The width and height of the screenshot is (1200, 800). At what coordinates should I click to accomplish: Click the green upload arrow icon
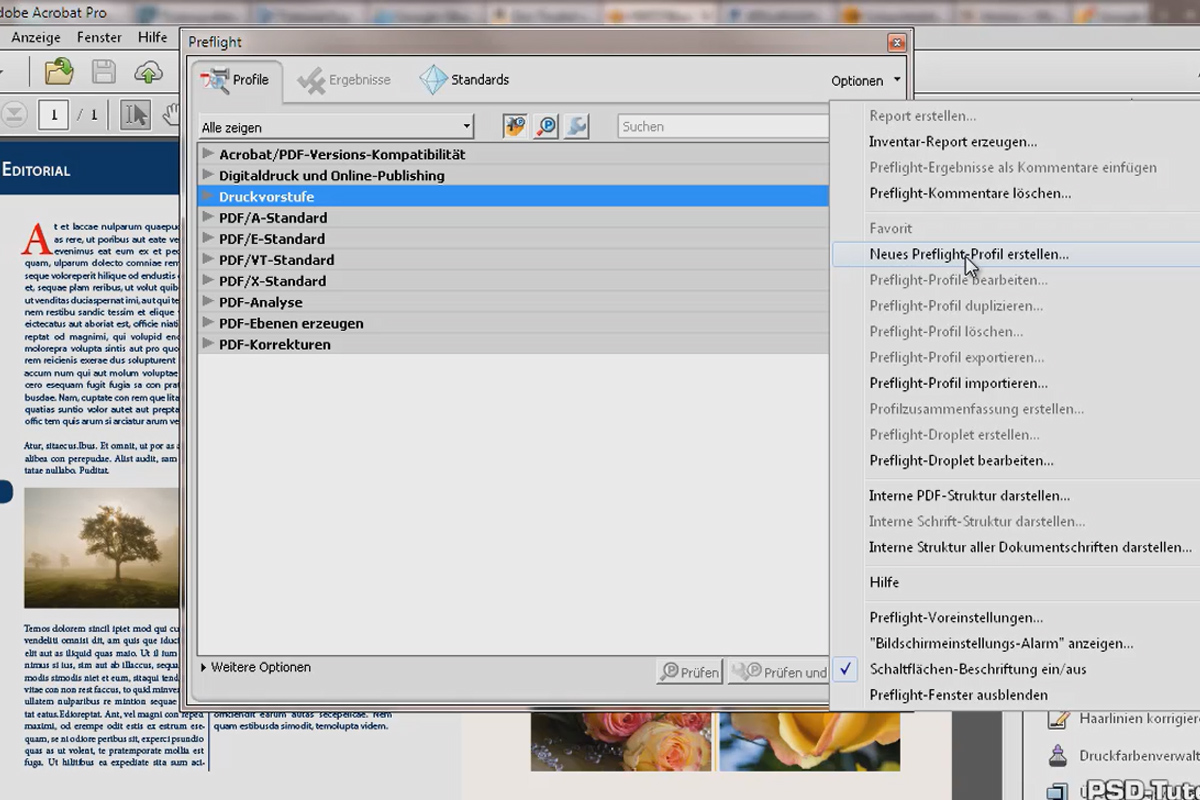[150, 71]
